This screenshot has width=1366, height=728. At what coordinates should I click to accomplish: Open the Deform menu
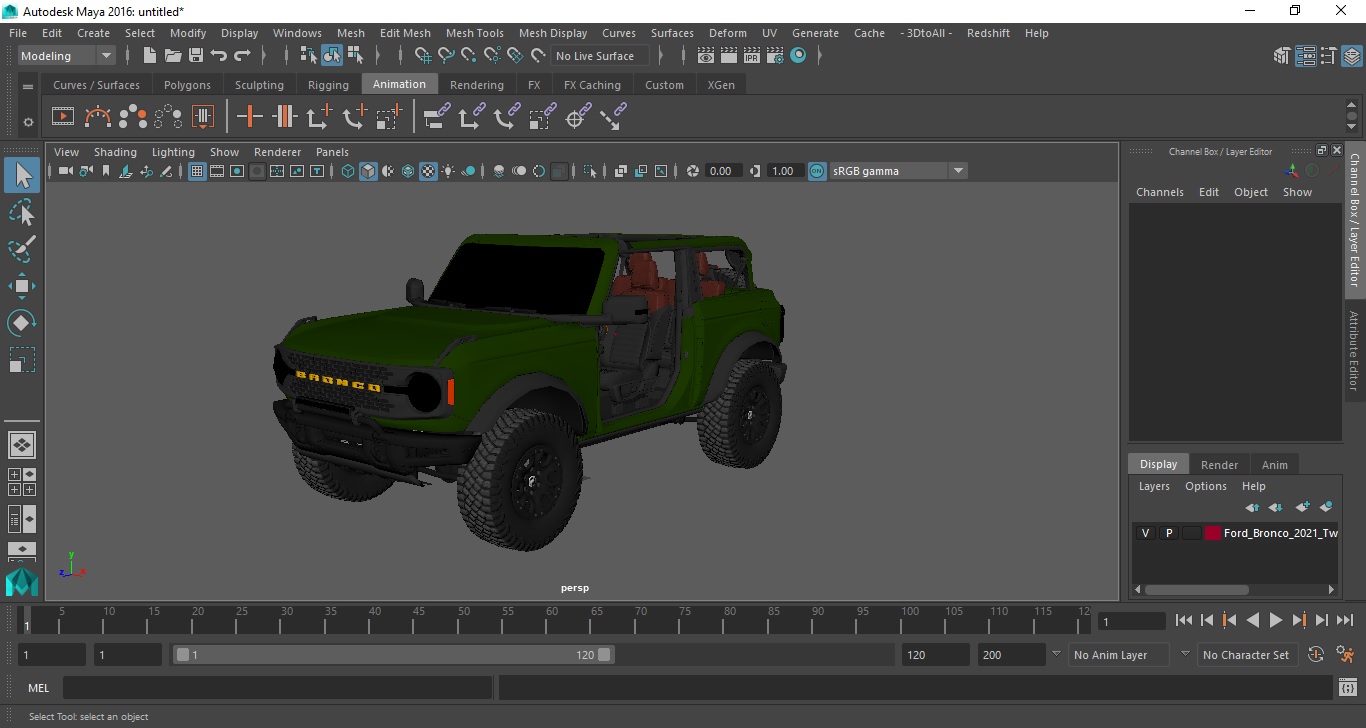[727, 33]
